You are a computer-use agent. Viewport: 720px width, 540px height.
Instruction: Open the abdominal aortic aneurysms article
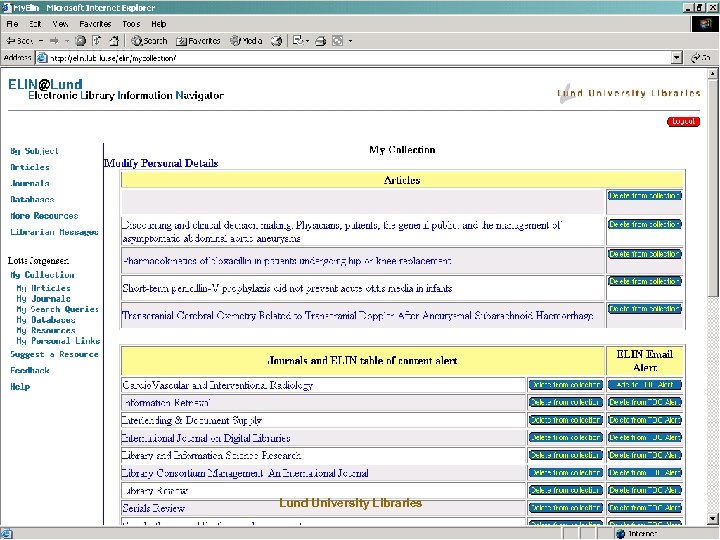coord(341,231)
